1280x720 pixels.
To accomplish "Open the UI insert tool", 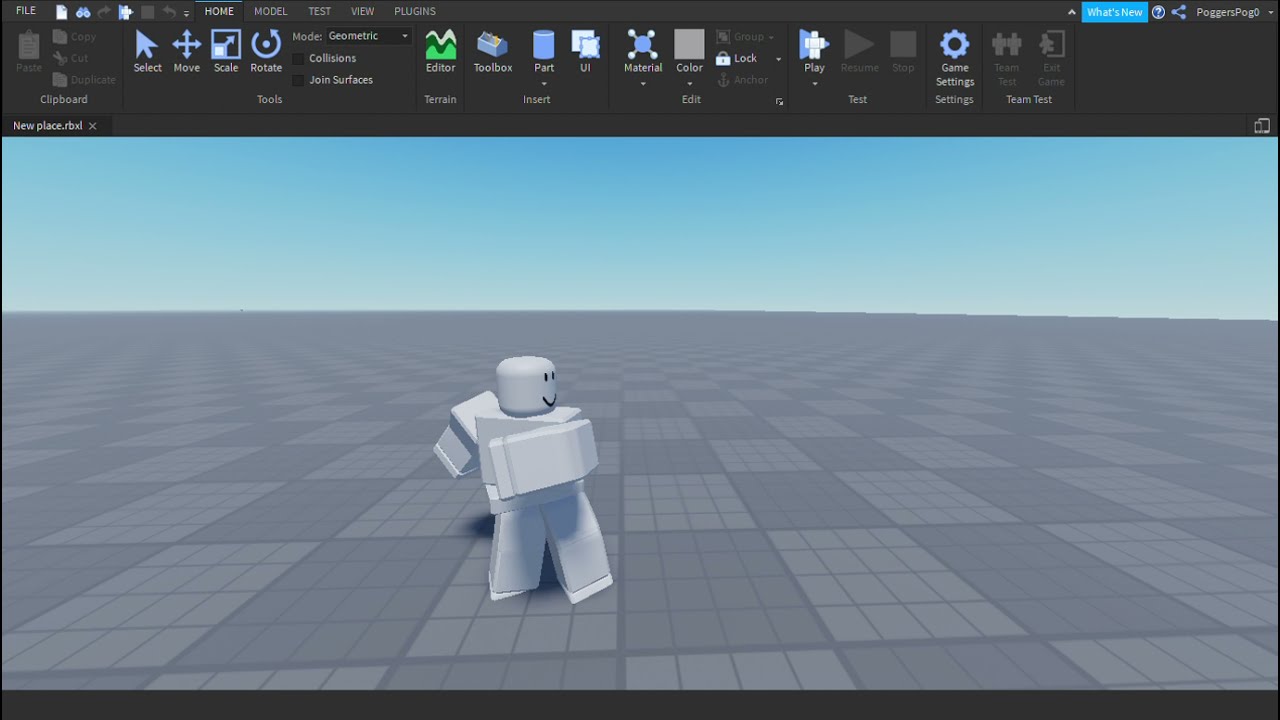I will click(x=585, y=51).
